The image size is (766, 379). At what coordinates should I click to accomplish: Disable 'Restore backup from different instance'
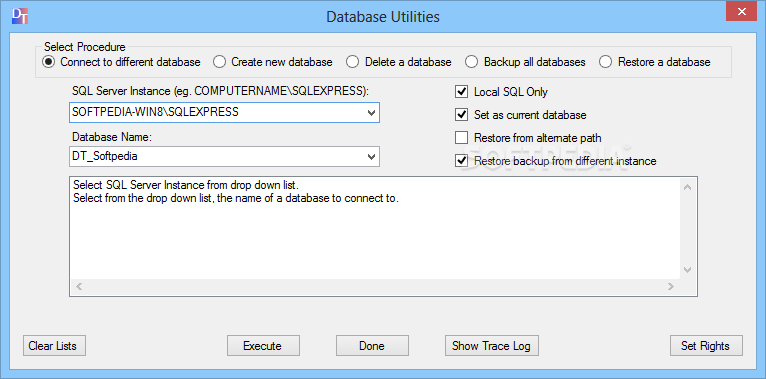461,161
